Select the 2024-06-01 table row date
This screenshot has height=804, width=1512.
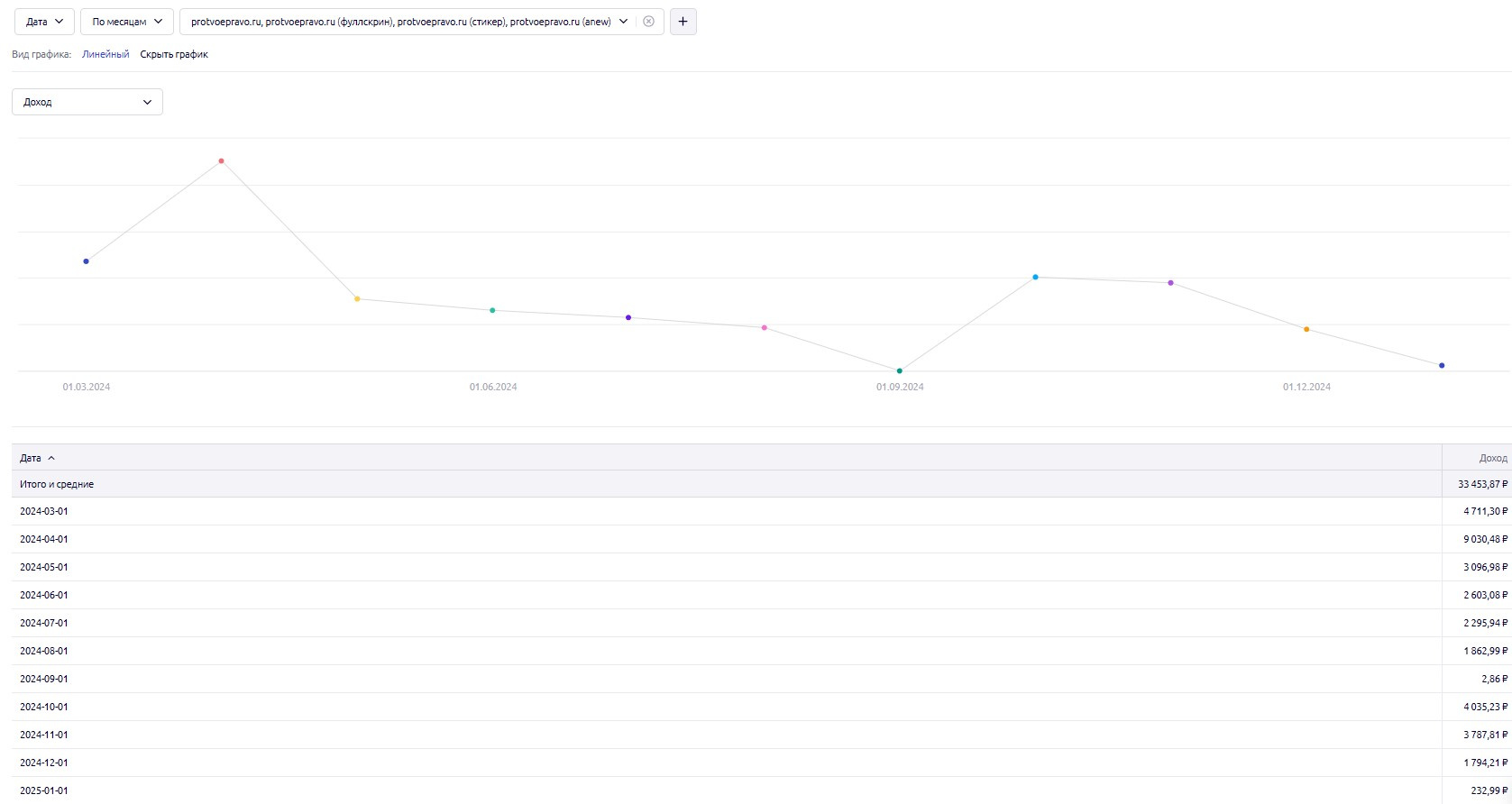point(44,595)
